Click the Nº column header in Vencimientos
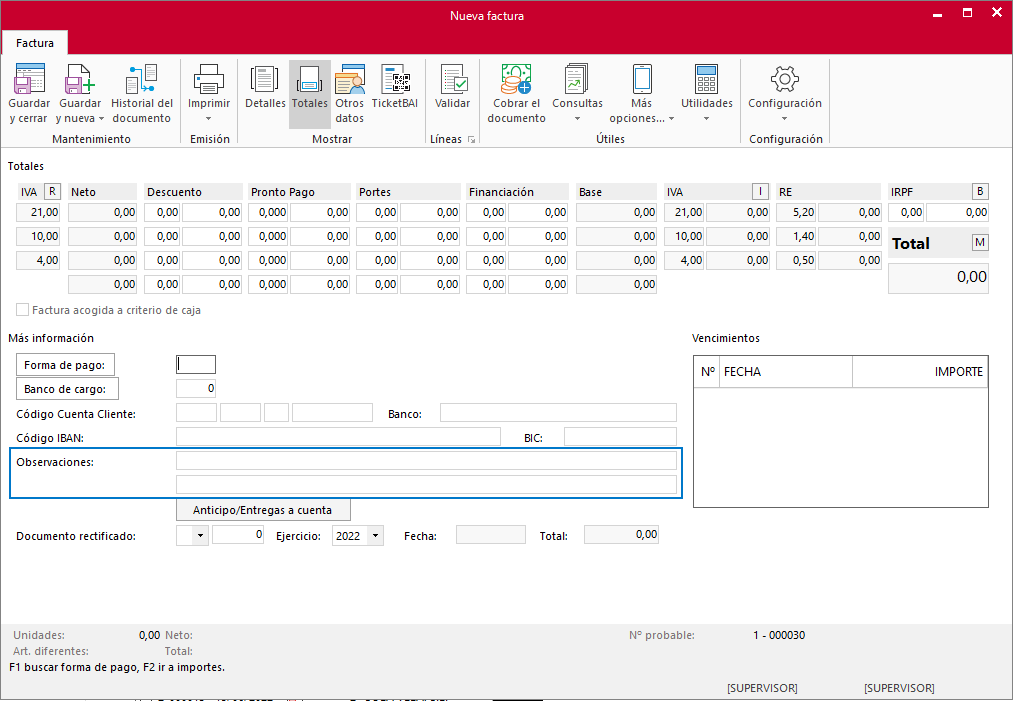 pos(707,371)
